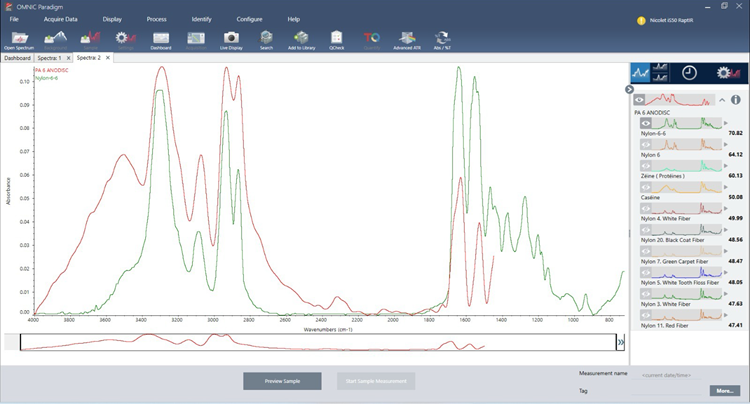Image resolution: width=750 pixels, height=404 pixels.
Task: Click the spectrum overview range strip
Action: (318, 342)
